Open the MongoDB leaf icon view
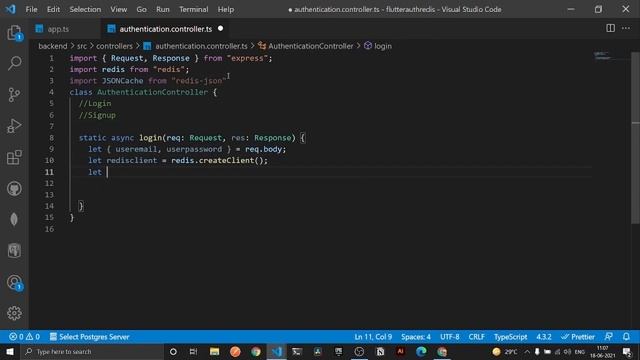This screenshot has width=640, height=360. click(x=14, y=220)
